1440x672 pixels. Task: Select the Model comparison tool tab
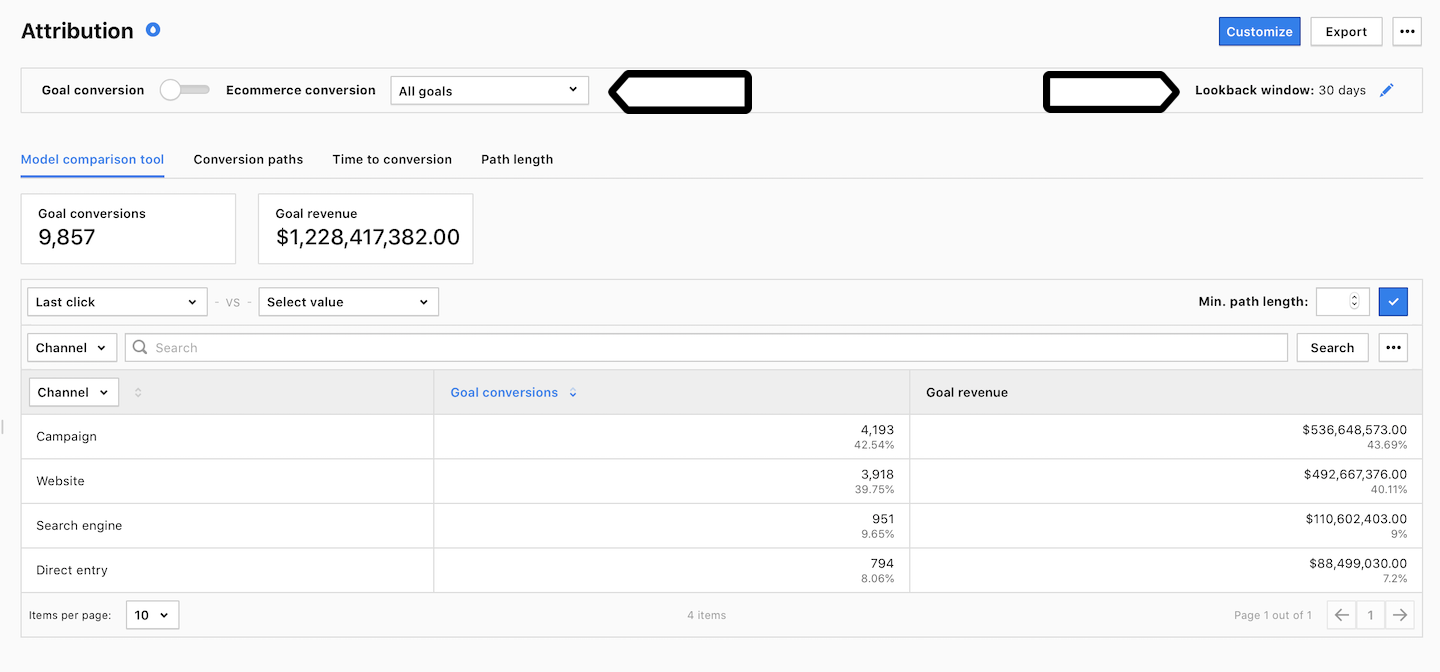(92, 159)
